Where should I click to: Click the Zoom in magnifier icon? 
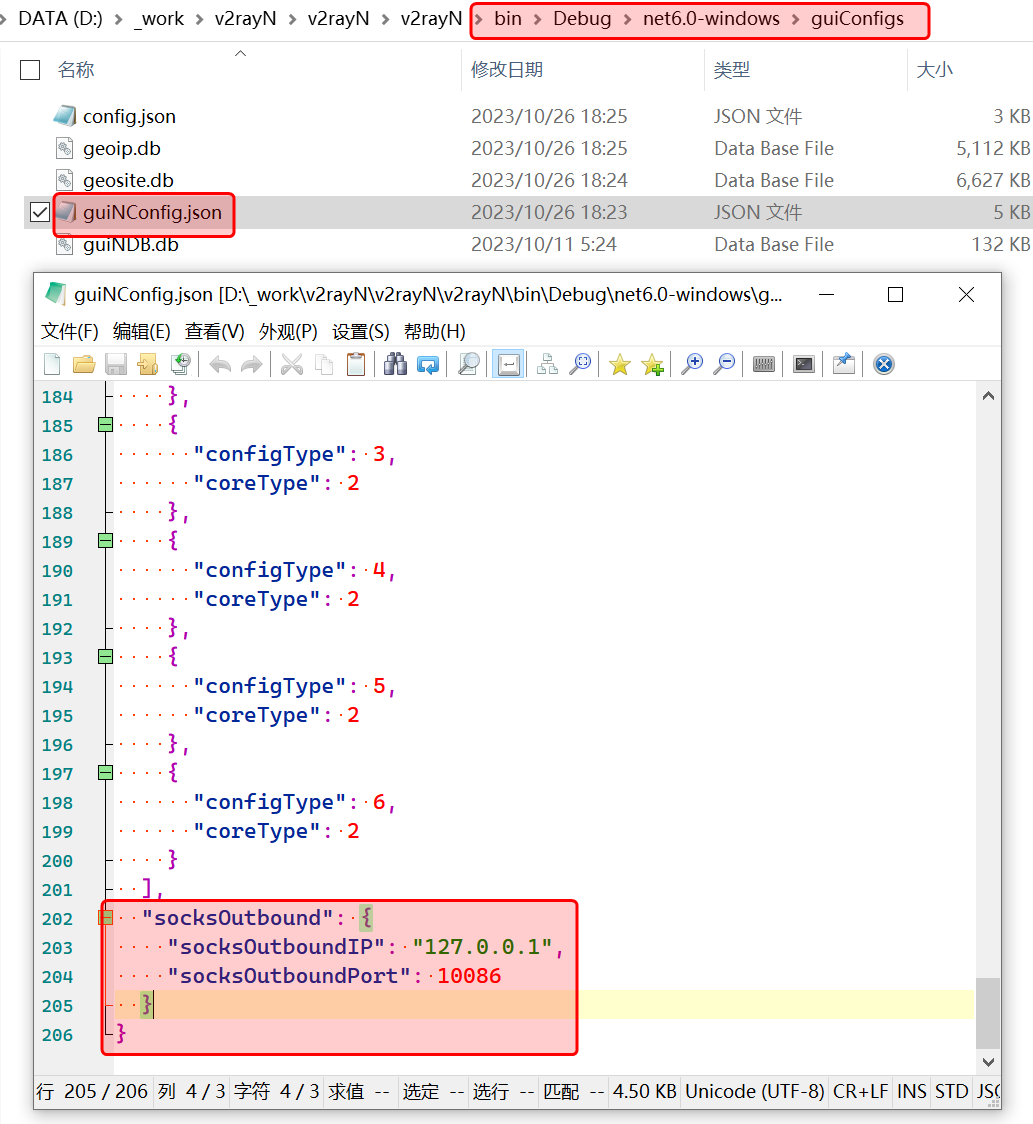[x=691, y=365]
